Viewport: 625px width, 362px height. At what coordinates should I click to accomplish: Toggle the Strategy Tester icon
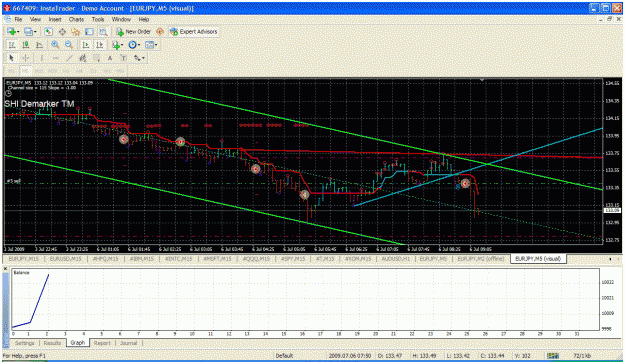click(103, 31)
